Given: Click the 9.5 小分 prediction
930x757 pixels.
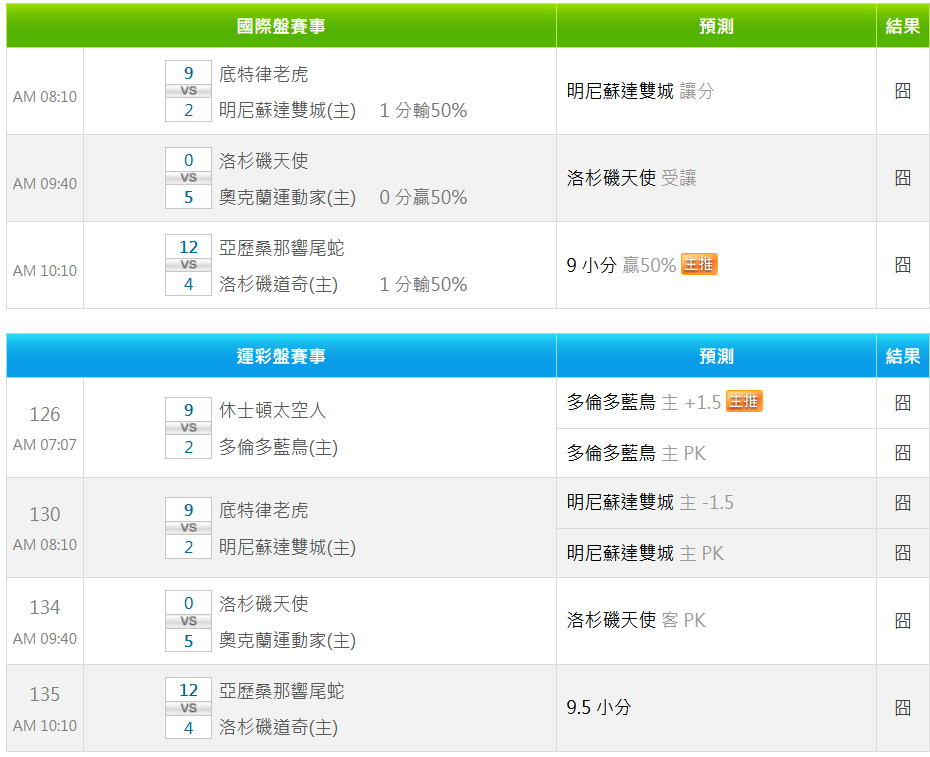Looking at the screenshot, I should coord(599,707).
